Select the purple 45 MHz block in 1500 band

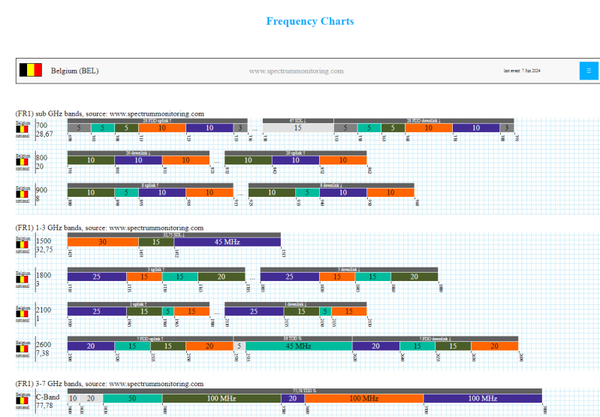pyautogui.click(x=227, y=242)
